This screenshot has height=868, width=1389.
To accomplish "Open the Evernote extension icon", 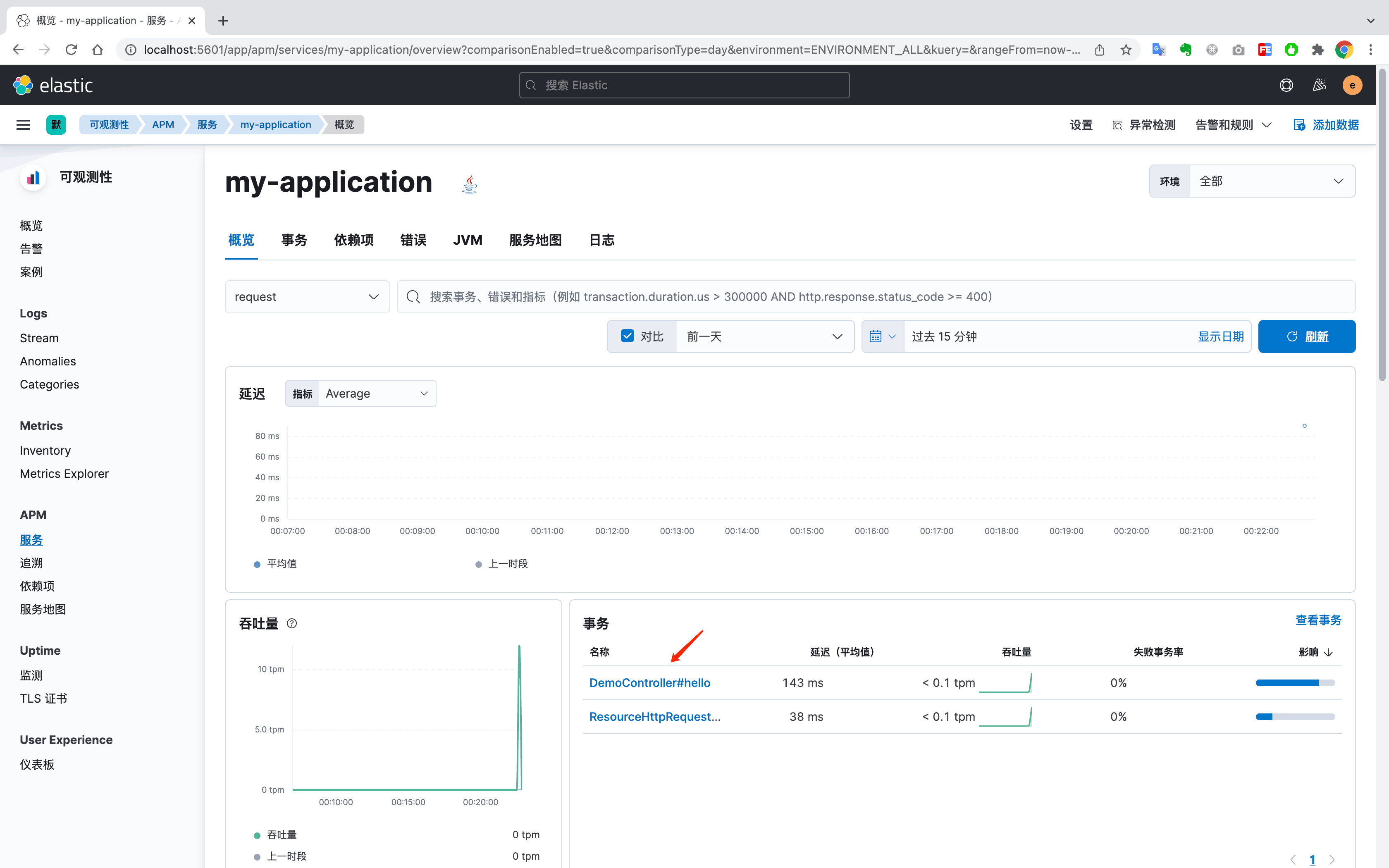I will pyautogui.click(x=1185, y=50).
